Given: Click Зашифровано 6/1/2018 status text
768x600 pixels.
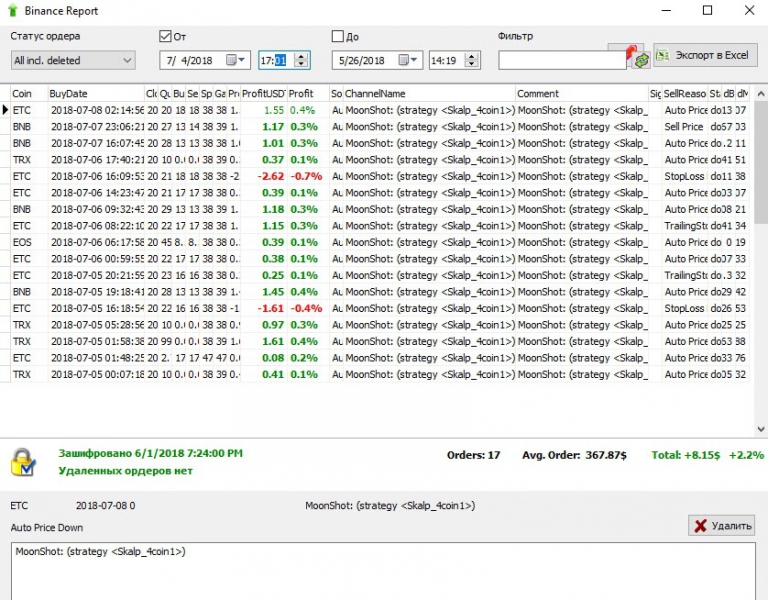Looking at the screenshot, I should point(150,453).
